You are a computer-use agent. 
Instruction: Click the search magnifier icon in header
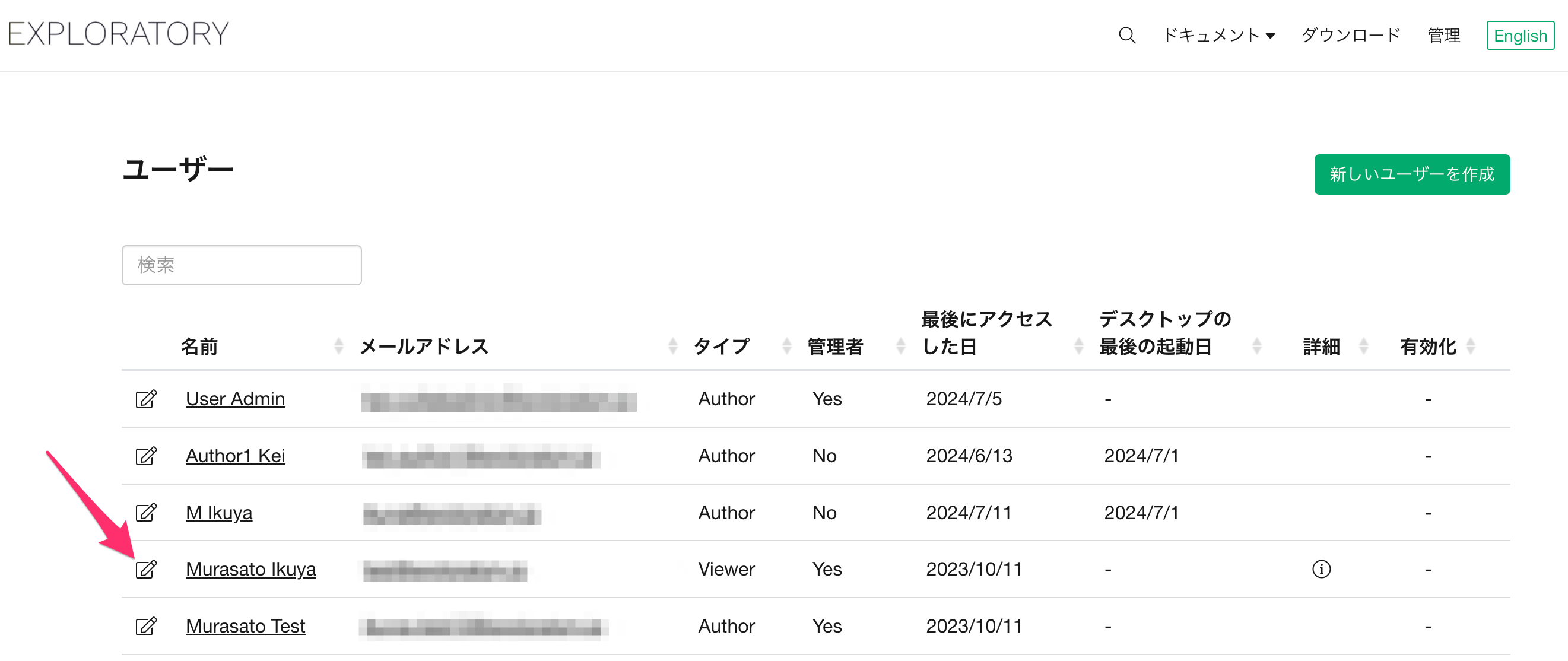[1126, 35]
